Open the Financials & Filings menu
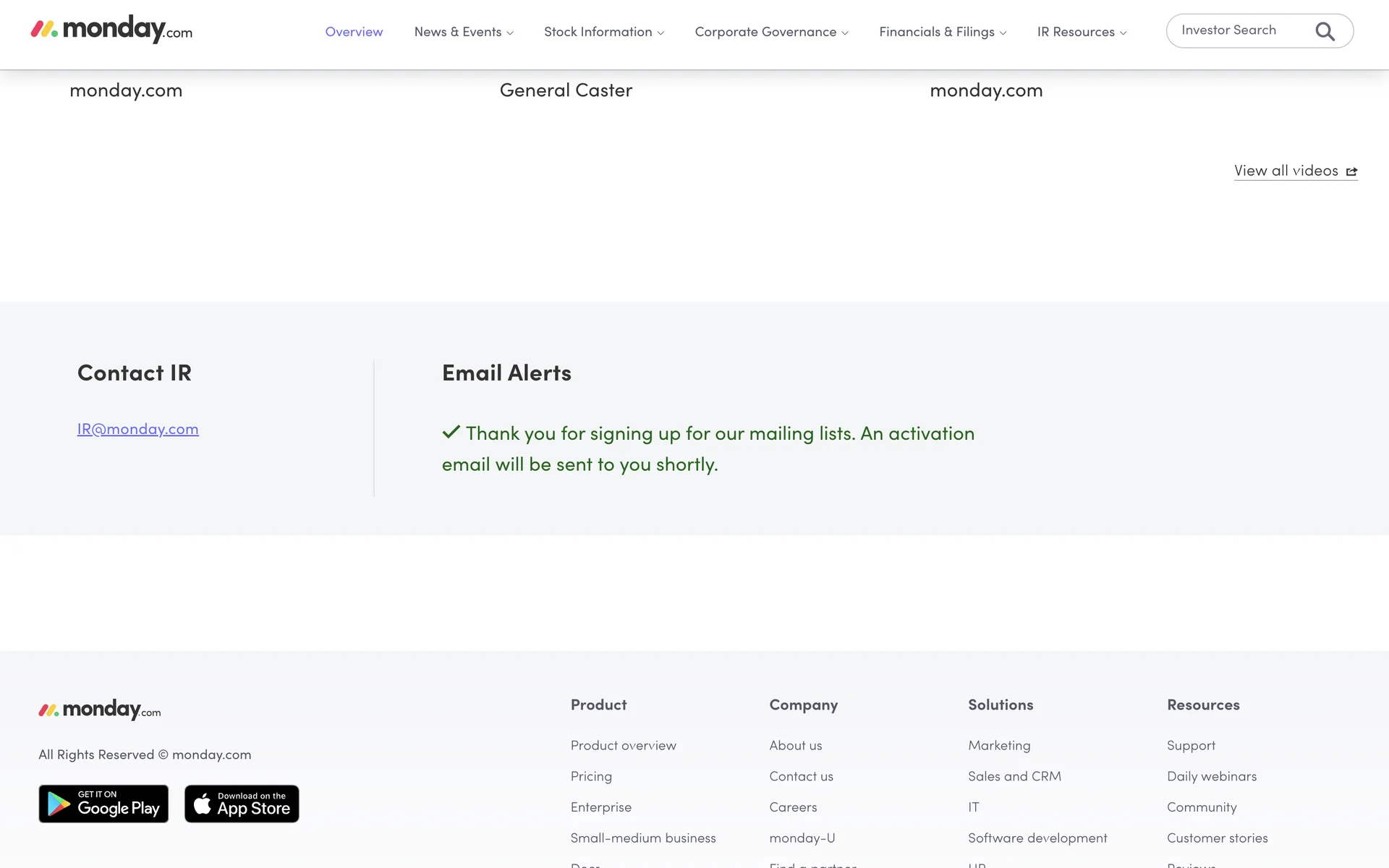This screenshot has width=1389, height=868. pos(942,32)
